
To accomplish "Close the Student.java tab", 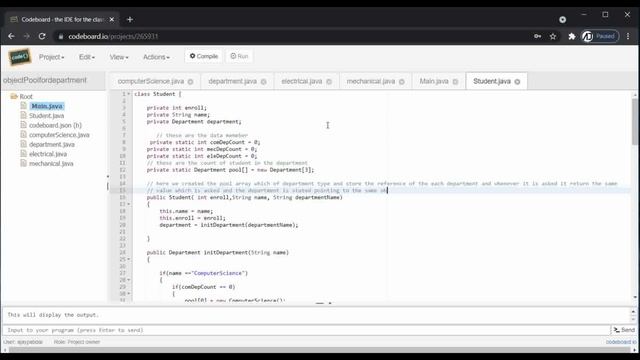I will click(518, 82).
